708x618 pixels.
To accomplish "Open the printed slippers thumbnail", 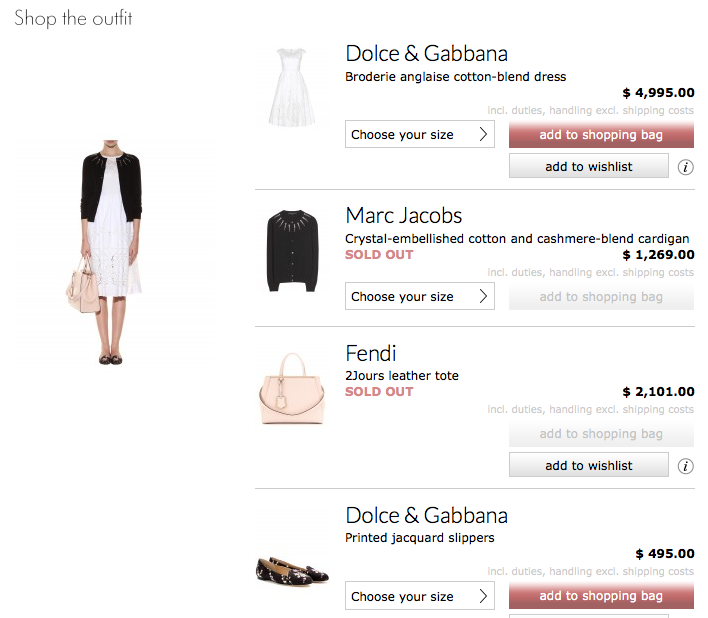I will [x=292, y=571].
